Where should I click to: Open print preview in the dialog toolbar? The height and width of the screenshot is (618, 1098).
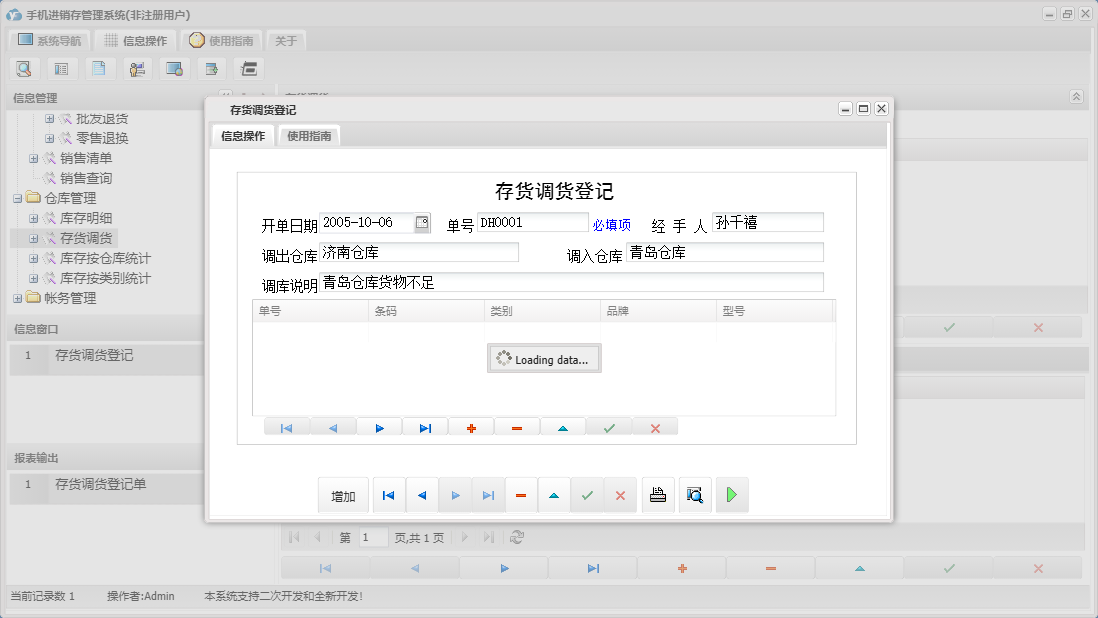coord(695,494)
